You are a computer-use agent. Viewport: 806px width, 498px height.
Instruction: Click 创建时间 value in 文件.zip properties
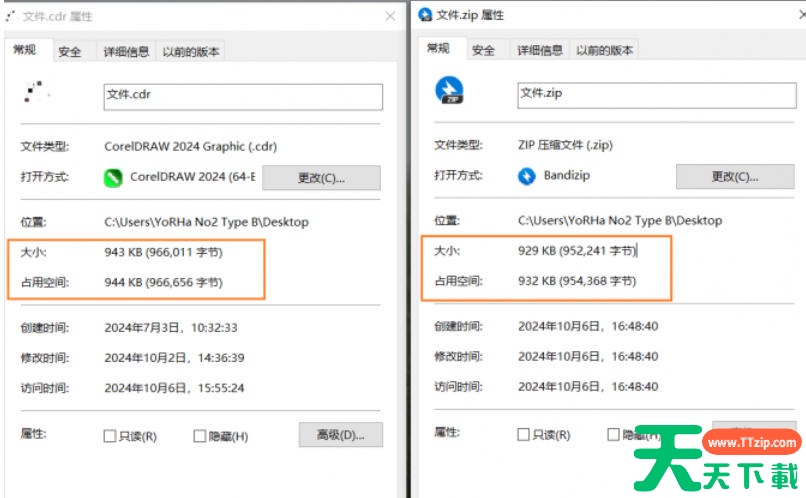(x=588, y=326)
